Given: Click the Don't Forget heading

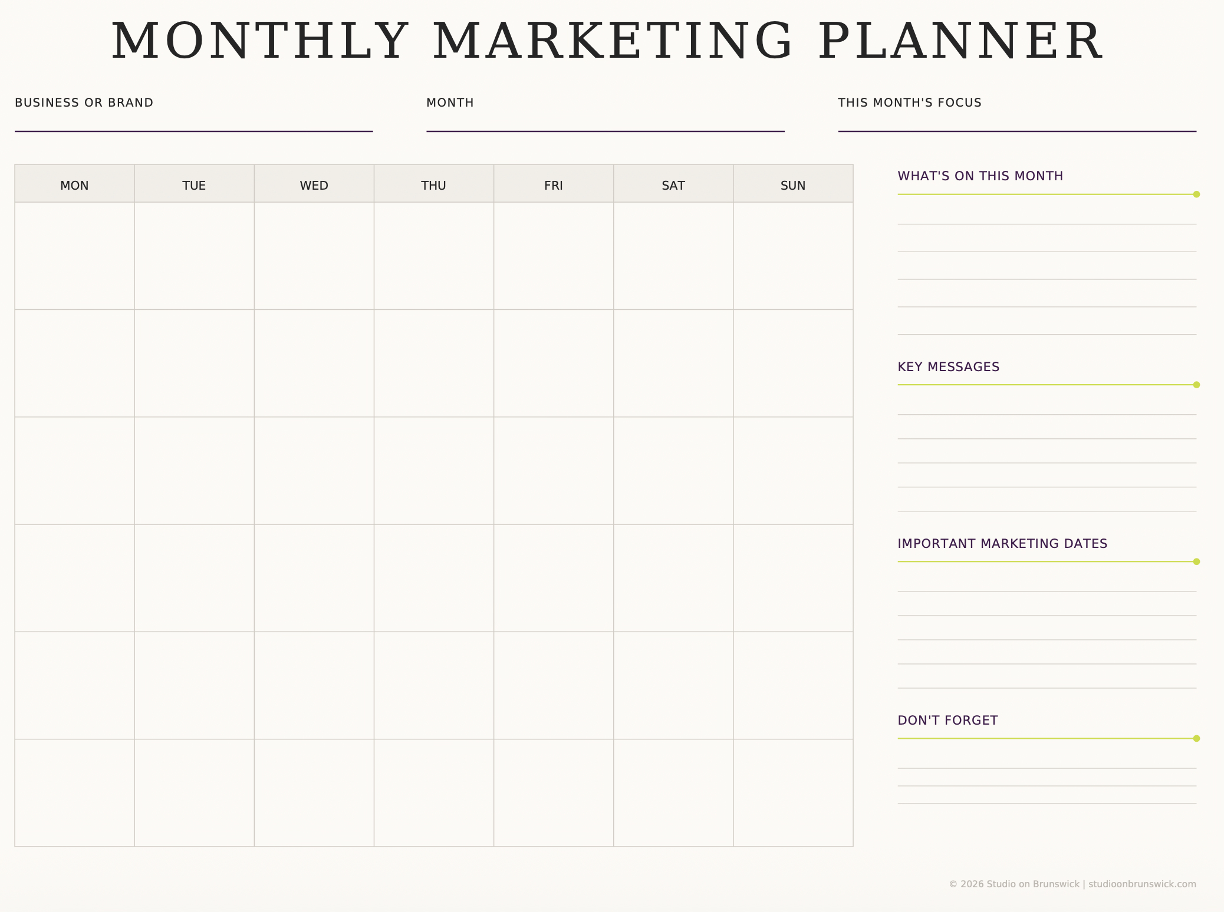Looking at the screenshot, I should click(947, 721).
